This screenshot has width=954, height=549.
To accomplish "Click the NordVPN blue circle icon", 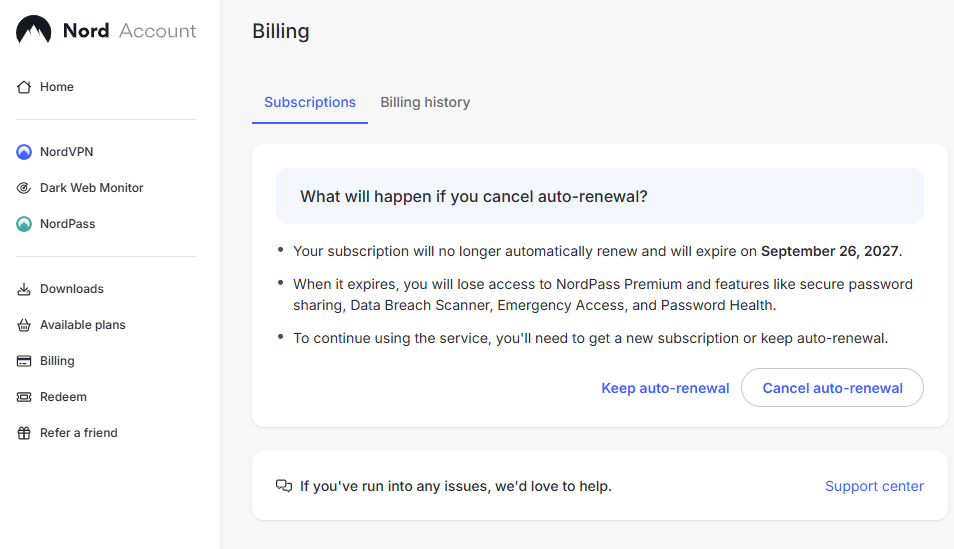I will [x=24, y=152].
